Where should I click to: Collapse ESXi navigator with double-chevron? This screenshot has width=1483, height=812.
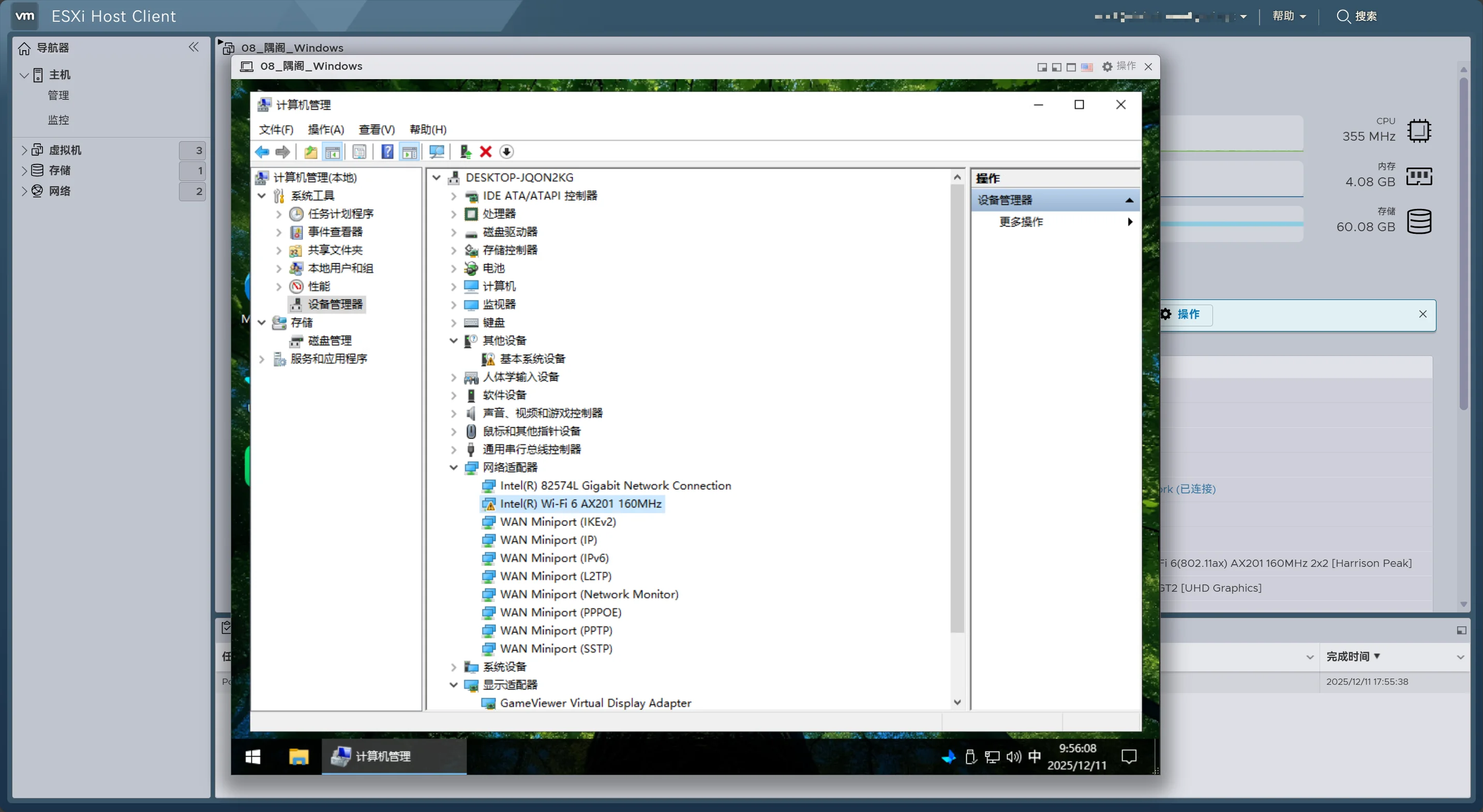tap(193, 47)
